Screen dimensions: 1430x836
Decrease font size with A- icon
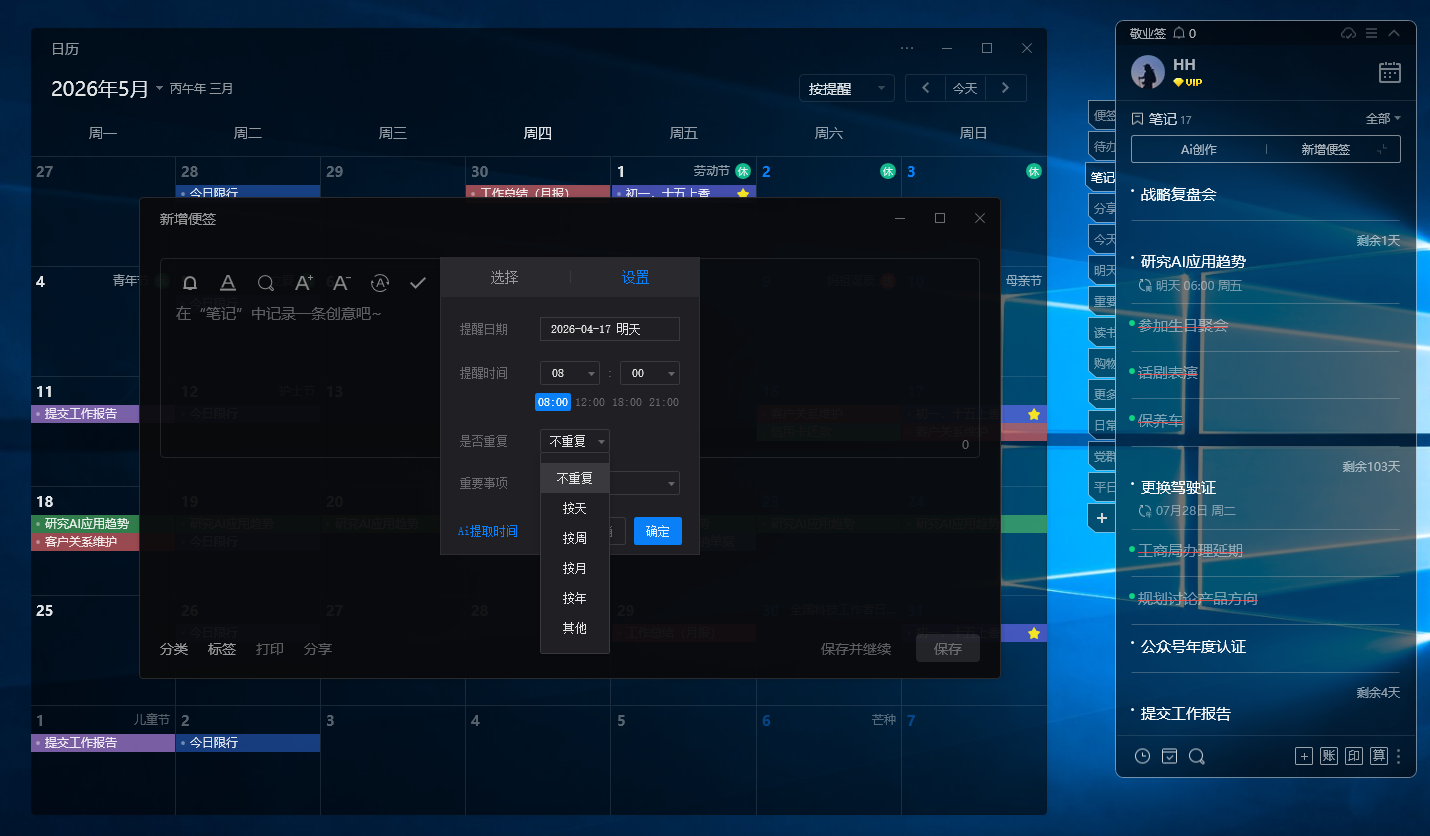pyautogui.click(x=342, y=283)
